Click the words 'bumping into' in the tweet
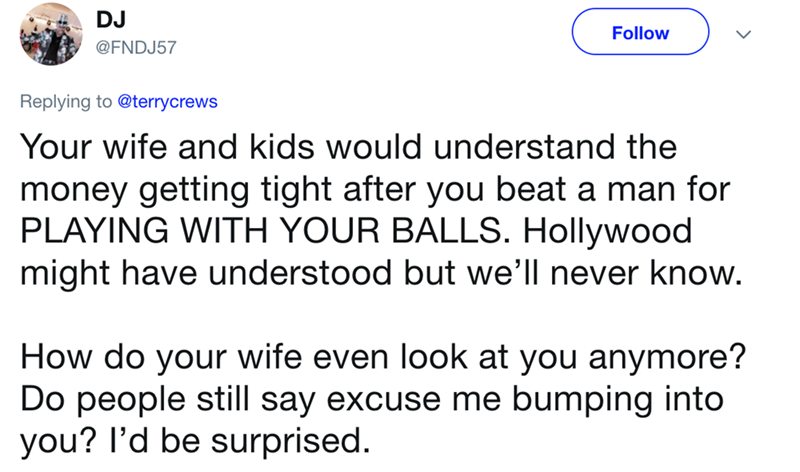The width and height of the screenshot is (800, 472). [x=629, y=396]
